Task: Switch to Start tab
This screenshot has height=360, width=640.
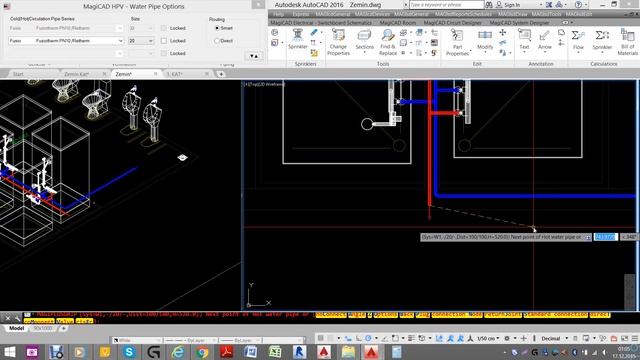Action: (x=18, y=74)
